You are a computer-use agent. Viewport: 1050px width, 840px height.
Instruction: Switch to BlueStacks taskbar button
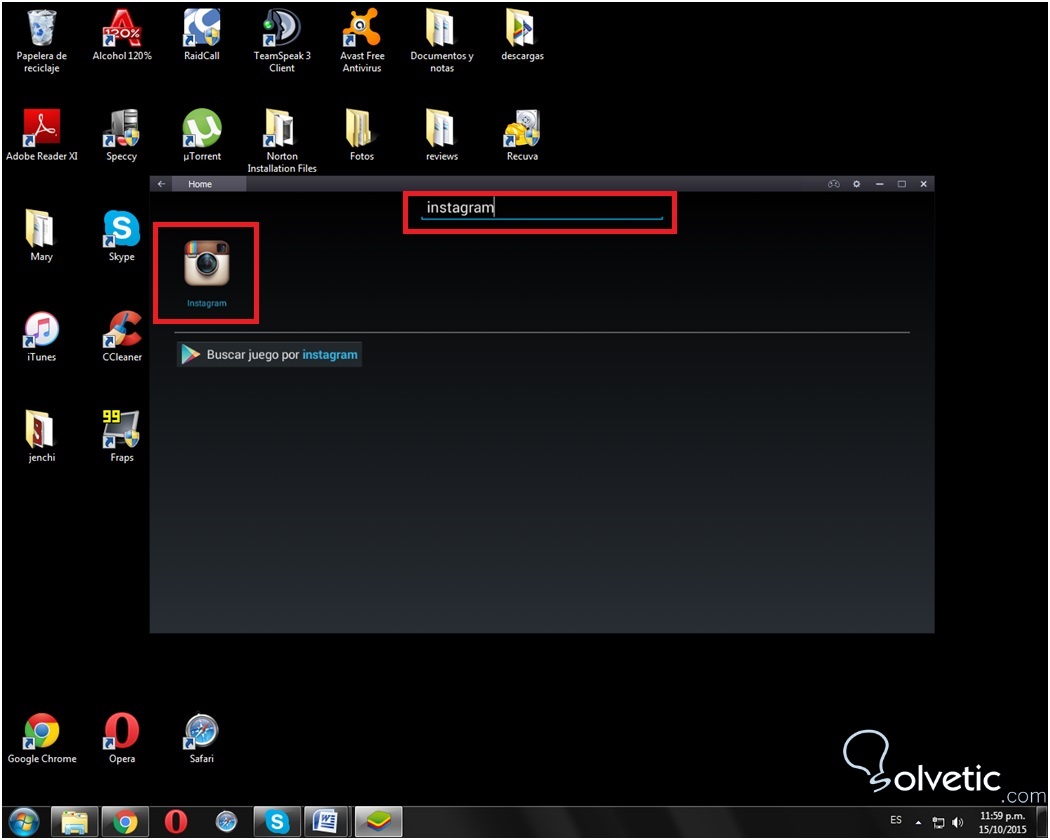(x=378, y=821)
